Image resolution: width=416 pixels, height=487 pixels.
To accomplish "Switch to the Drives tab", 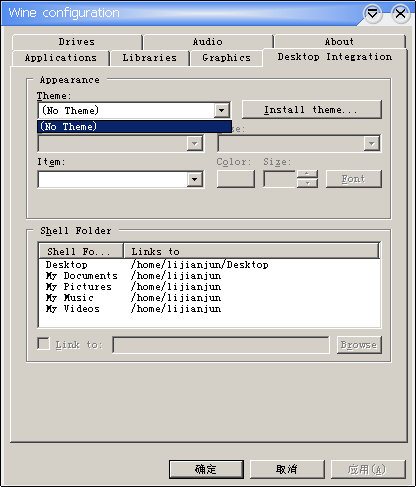I will click(77, 42).
